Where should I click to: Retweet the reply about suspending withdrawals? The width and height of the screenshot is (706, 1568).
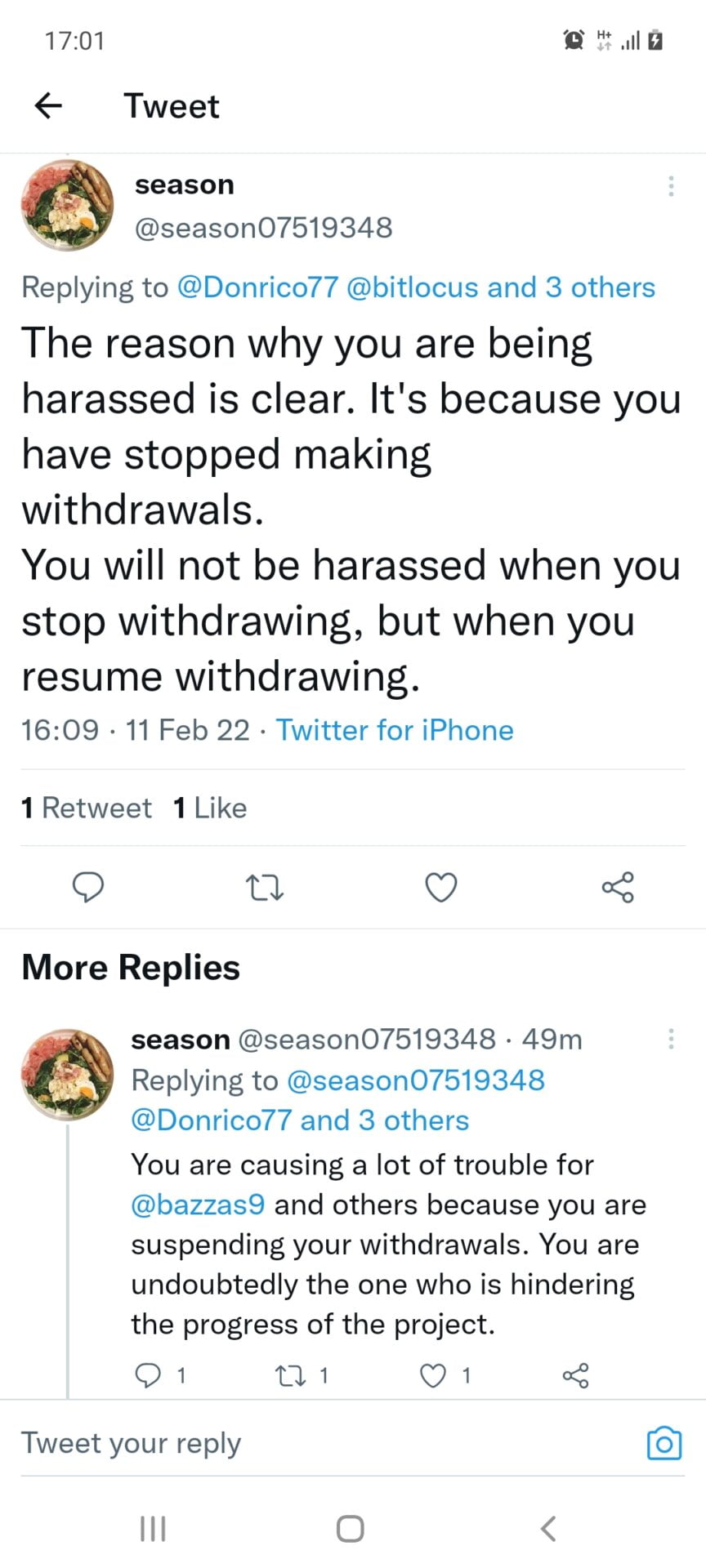pos(288,1376)
